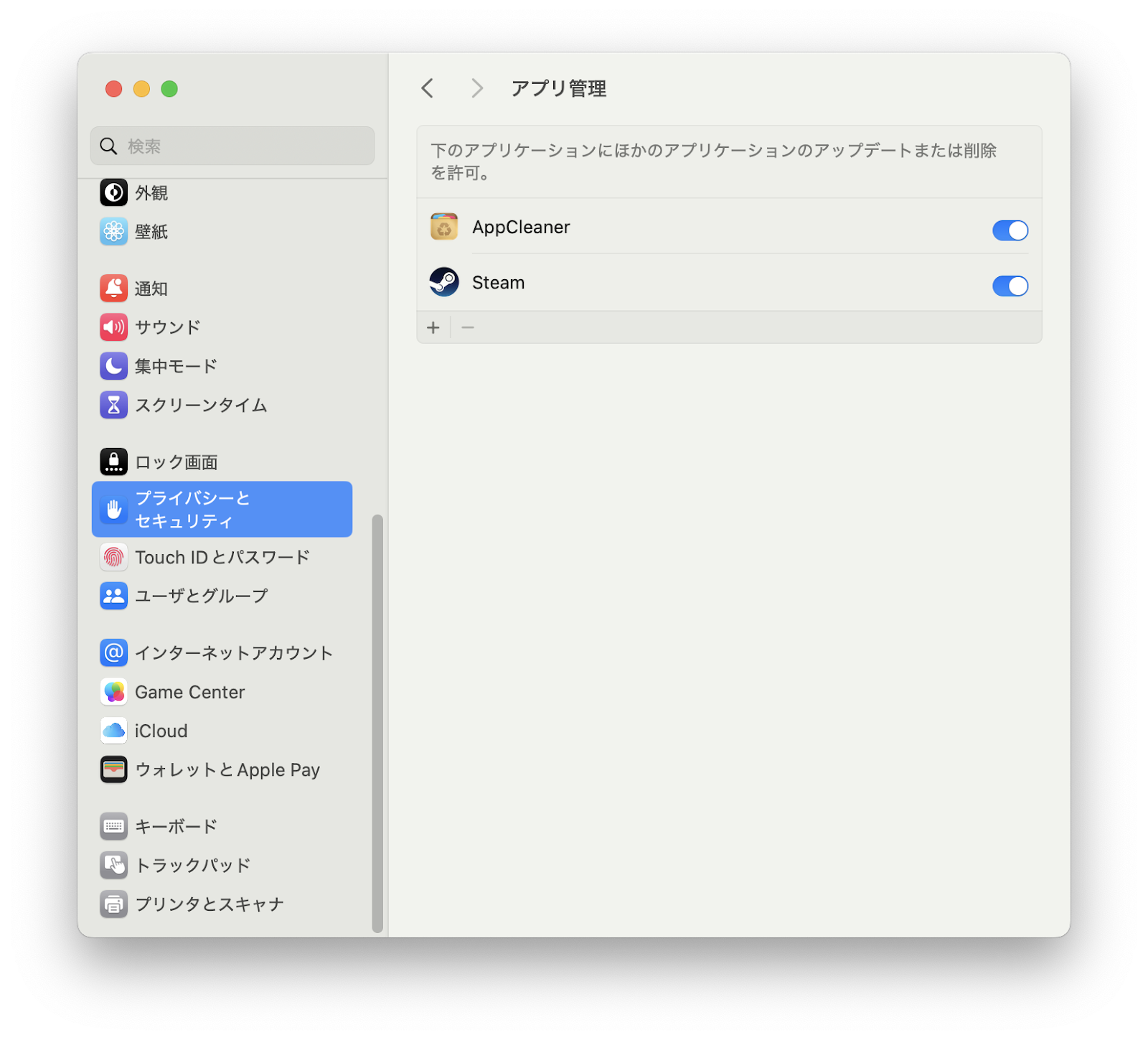Go forward with the right chevron
Viewport: 1148px width, 1040px height.
coord(477,88)
